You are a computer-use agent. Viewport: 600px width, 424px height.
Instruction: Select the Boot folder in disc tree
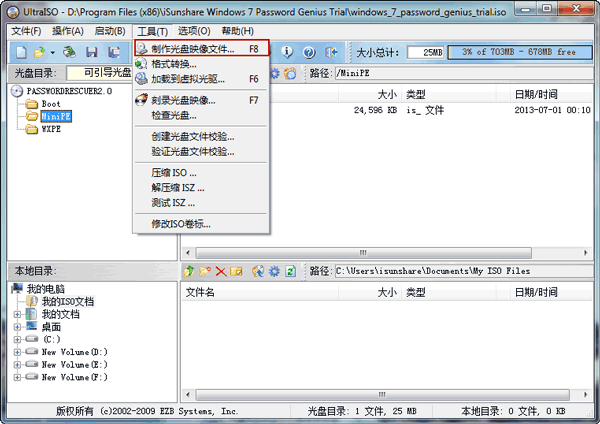[51, 104]
